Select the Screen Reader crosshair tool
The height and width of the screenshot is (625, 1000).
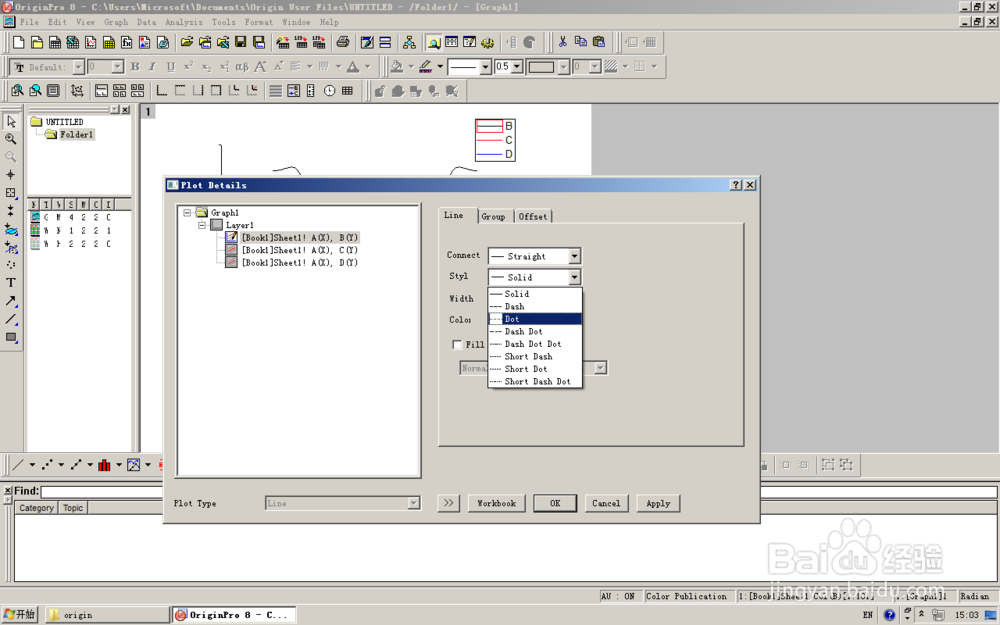click(x=11, y=175)
